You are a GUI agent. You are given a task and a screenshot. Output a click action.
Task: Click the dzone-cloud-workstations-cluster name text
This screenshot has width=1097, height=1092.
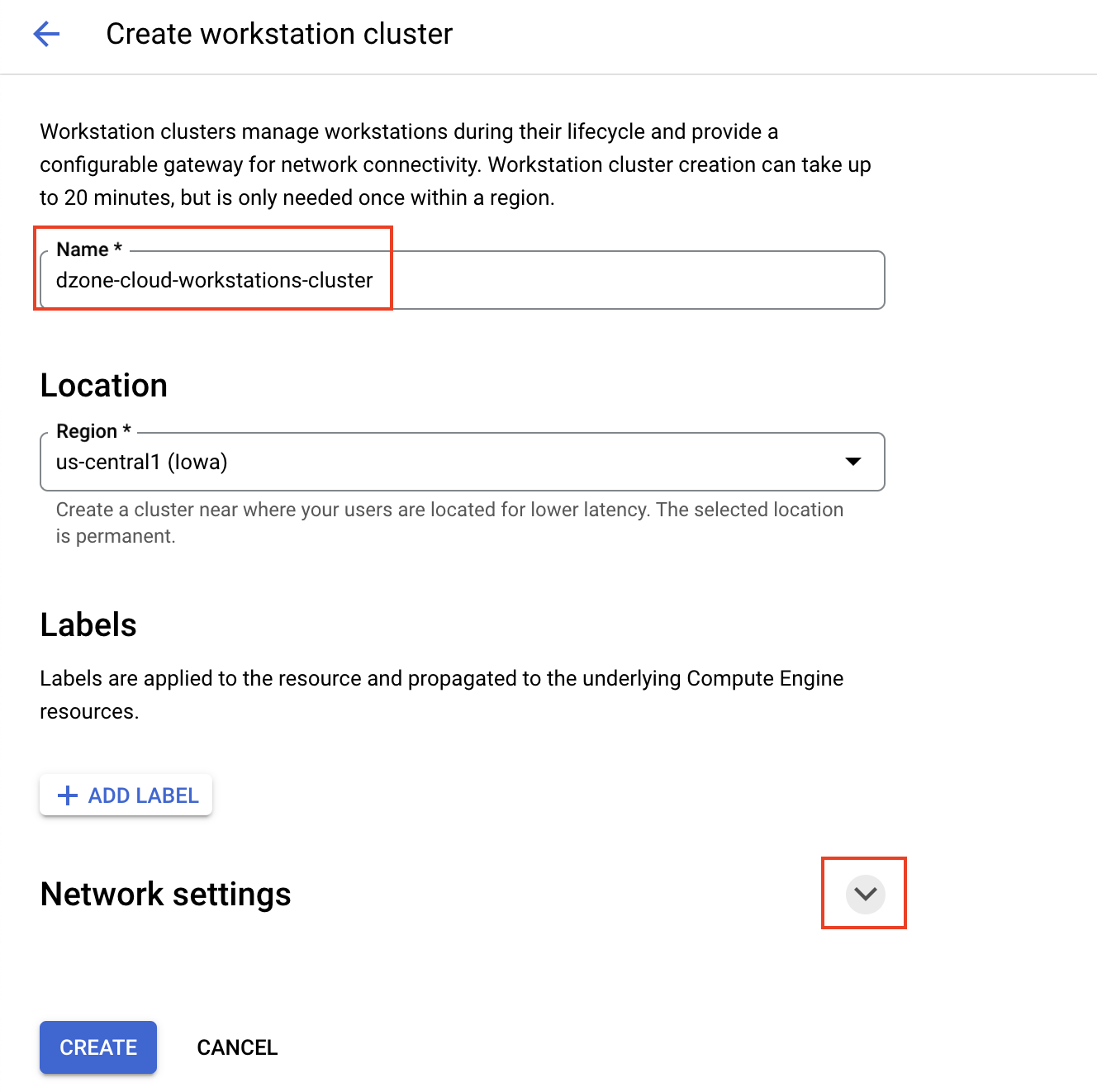pyautogui.click(x=214, y=280)
